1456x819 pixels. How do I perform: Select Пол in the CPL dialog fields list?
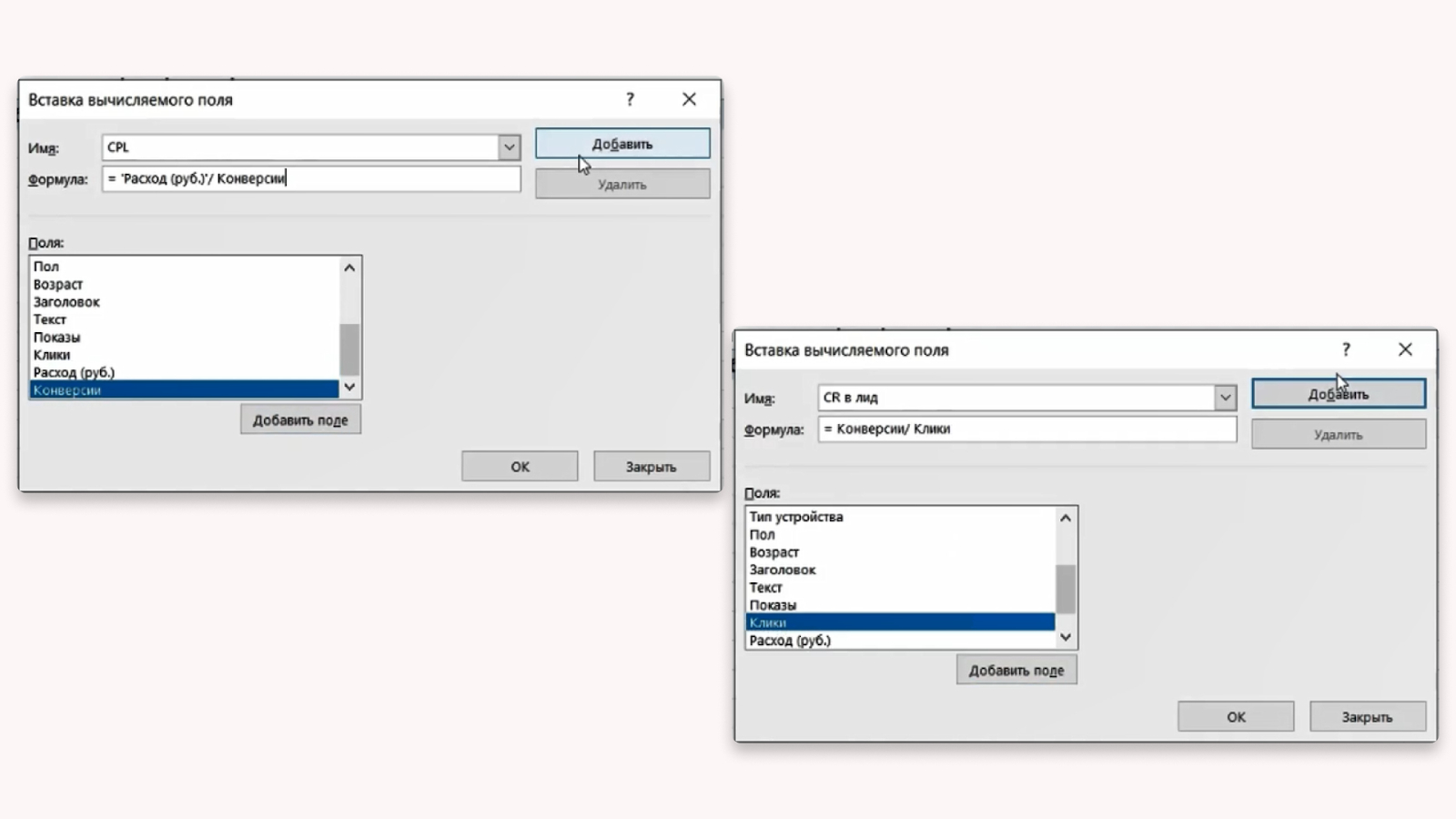coord(185,267)
